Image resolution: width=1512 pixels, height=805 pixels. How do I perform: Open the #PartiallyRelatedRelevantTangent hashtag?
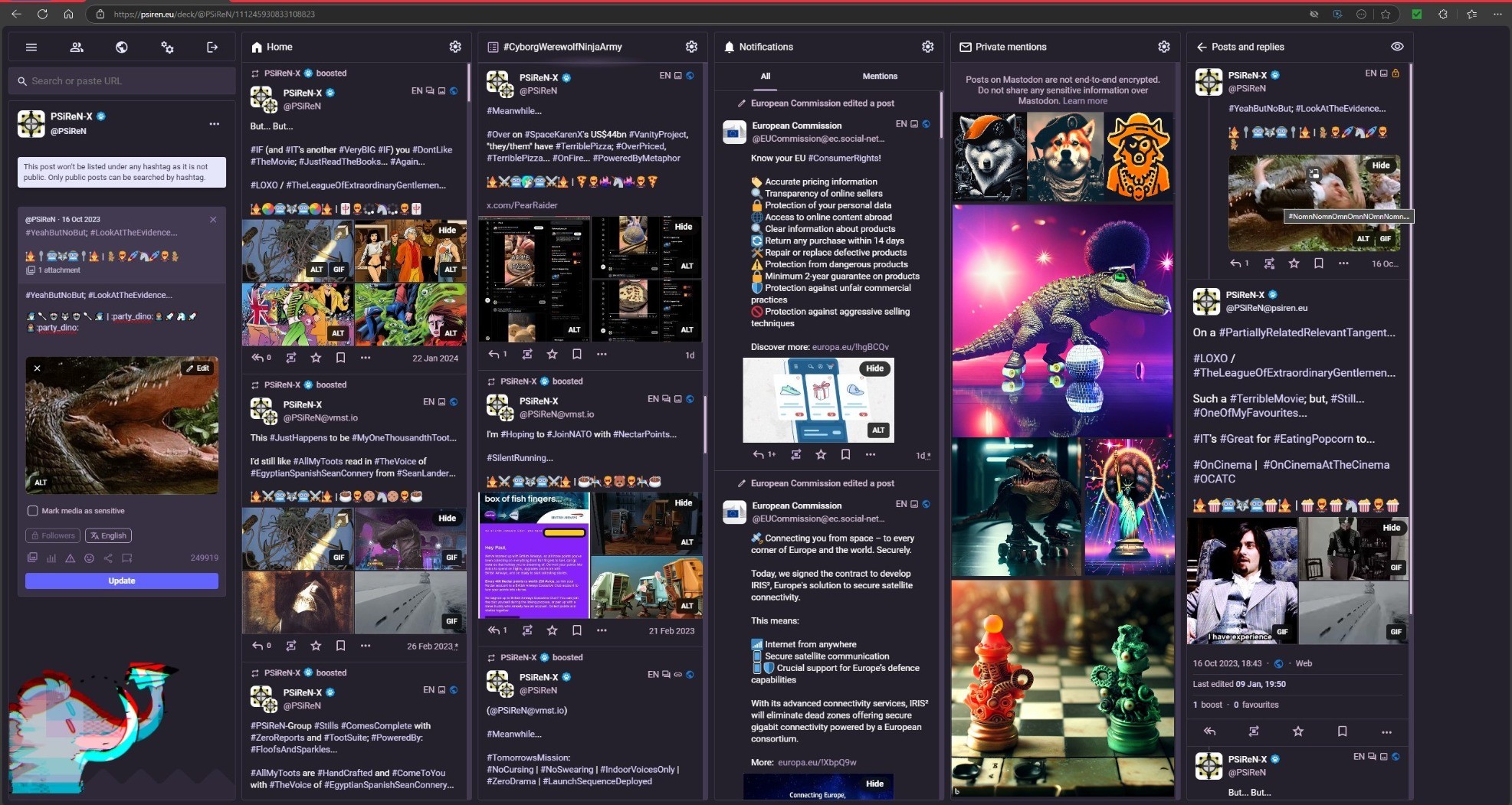point(1307,332)
